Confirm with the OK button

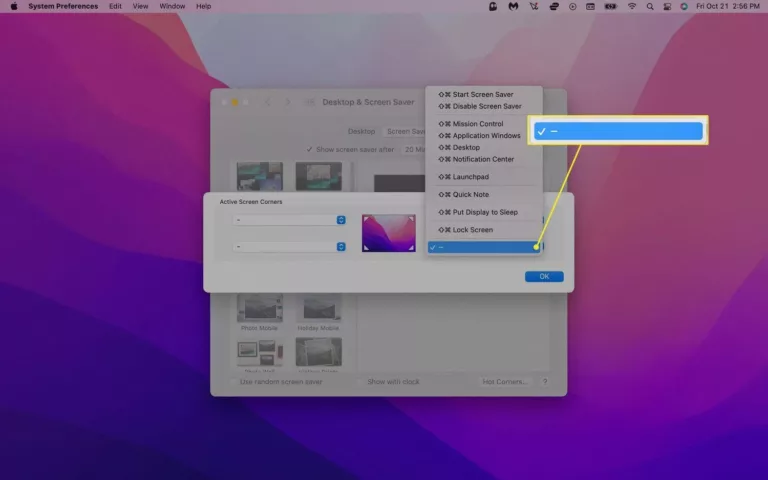pos(544,276)
